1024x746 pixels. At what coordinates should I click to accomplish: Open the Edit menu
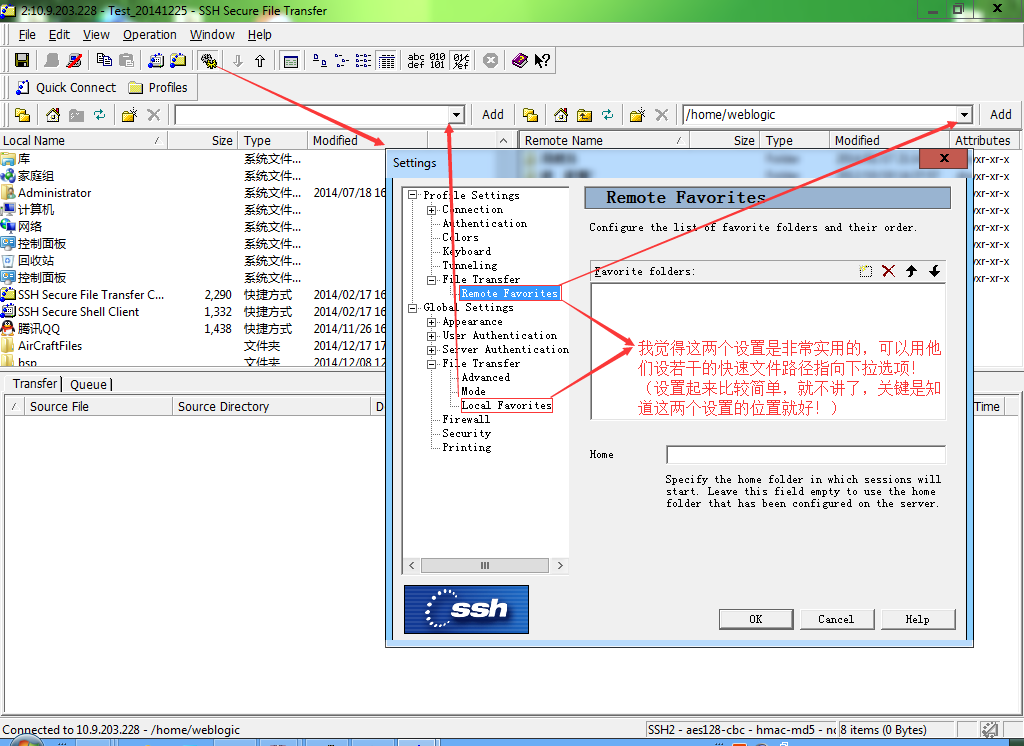59,35
